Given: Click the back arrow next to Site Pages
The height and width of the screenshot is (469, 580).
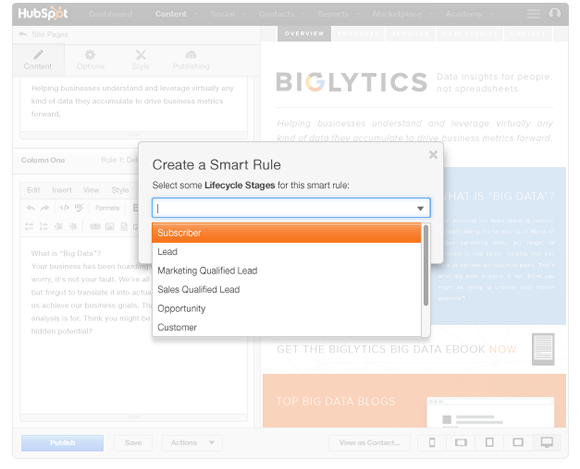Looking at the screenshot, I should pyautogui.click(x=23, y=34).
